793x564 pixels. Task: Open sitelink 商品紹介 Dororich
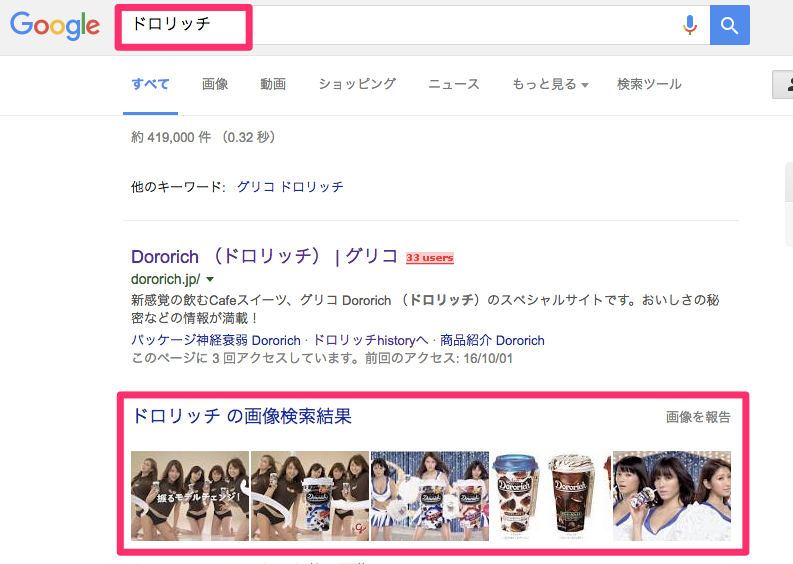tap(492, 340)
